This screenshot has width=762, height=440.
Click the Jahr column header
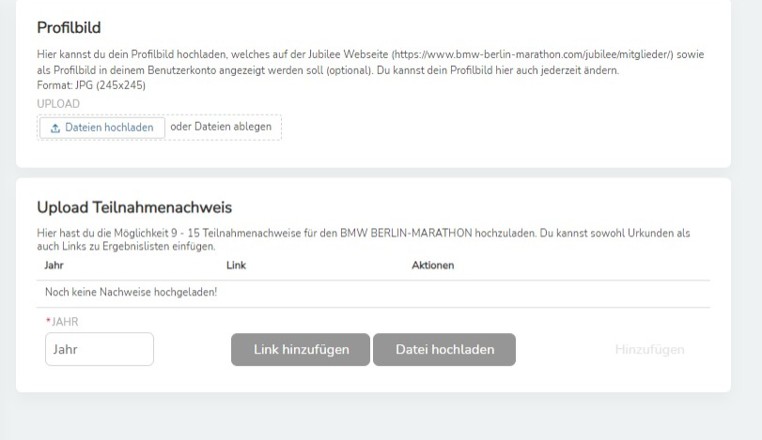(54, 265)
